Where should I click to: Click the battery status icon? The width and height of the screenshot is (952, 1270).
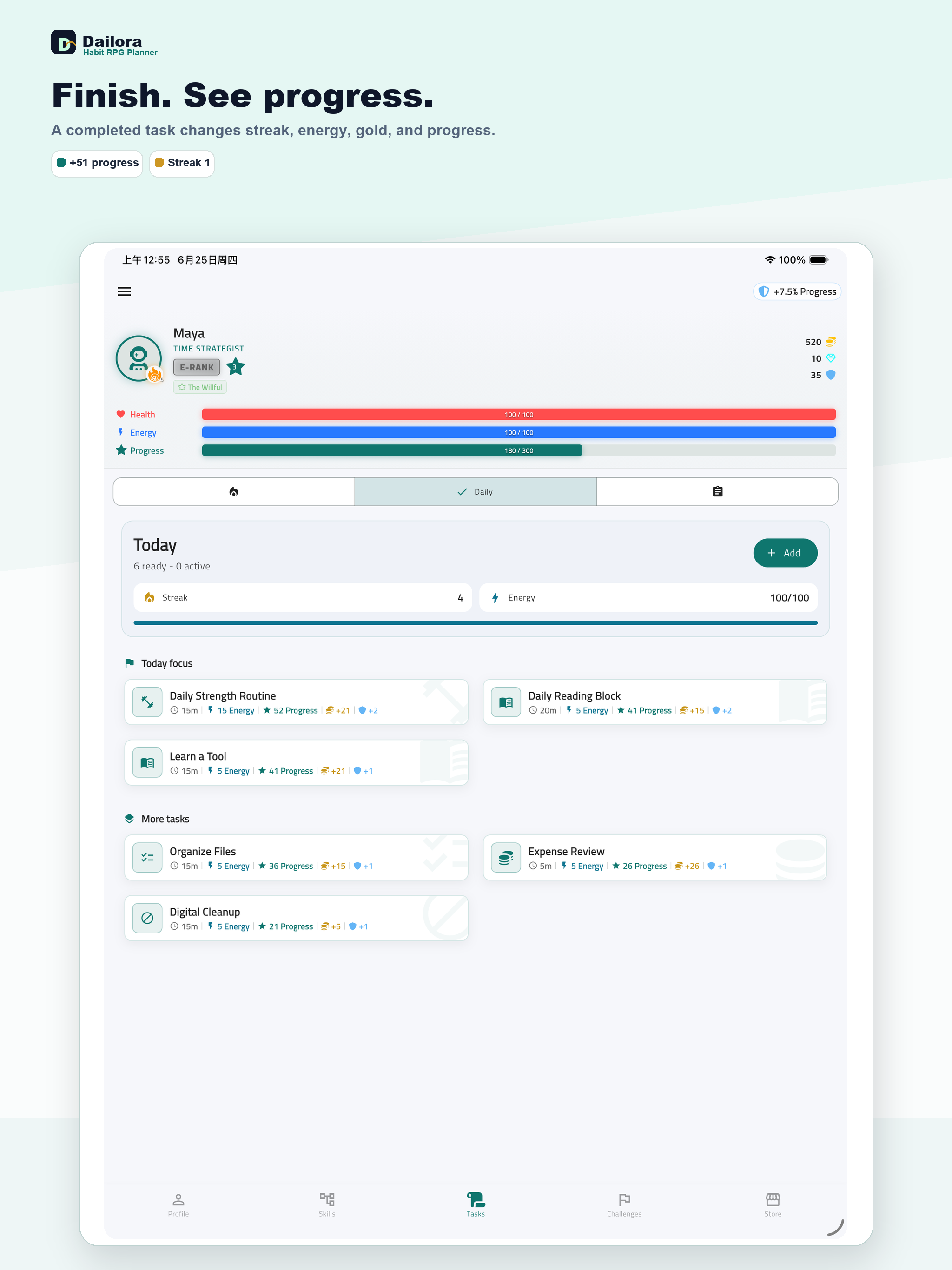tap(818, 260)
